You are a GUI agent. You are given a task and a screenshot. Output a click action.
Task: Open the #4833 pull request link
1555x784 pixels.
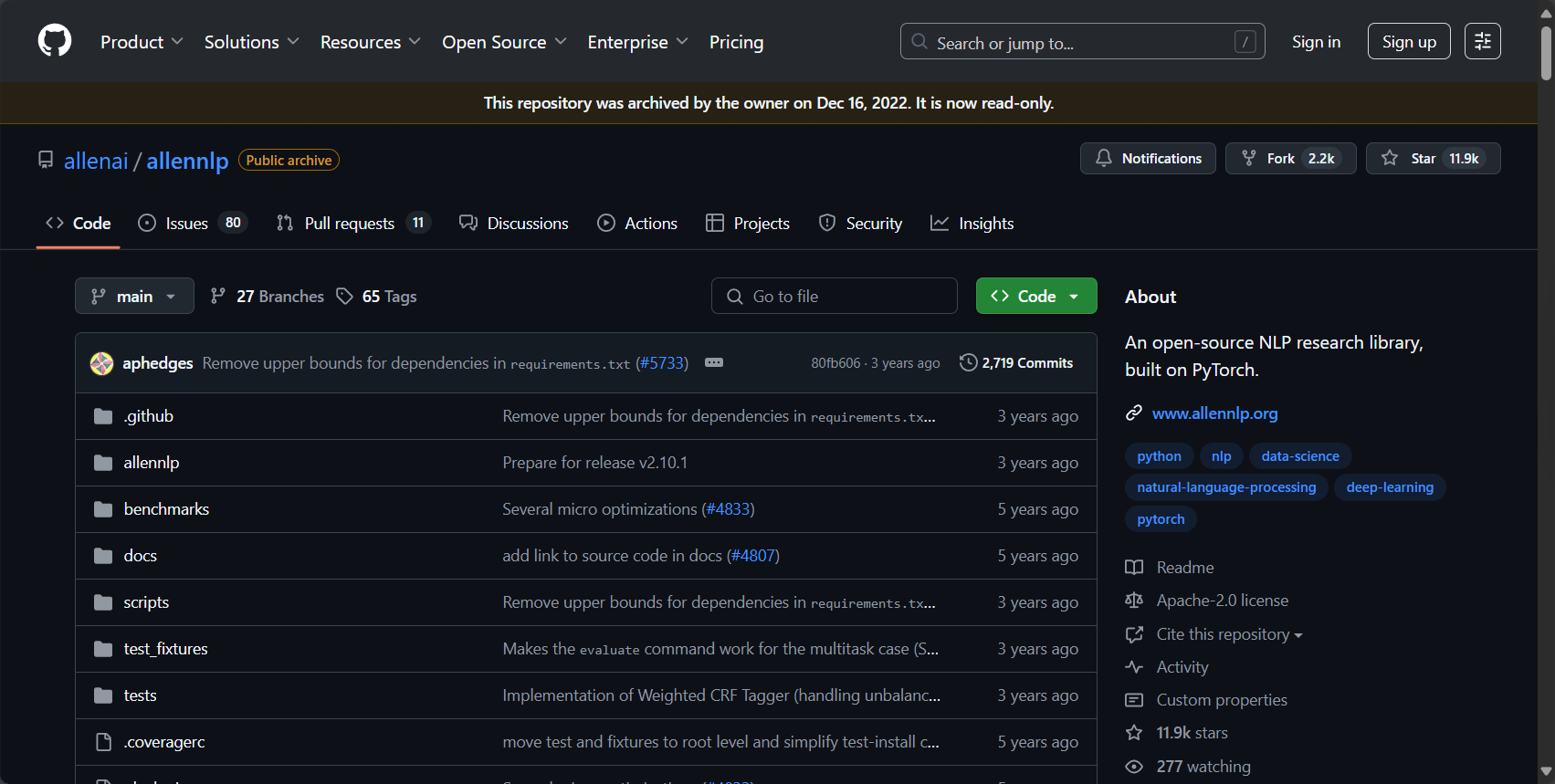[728, 509]
